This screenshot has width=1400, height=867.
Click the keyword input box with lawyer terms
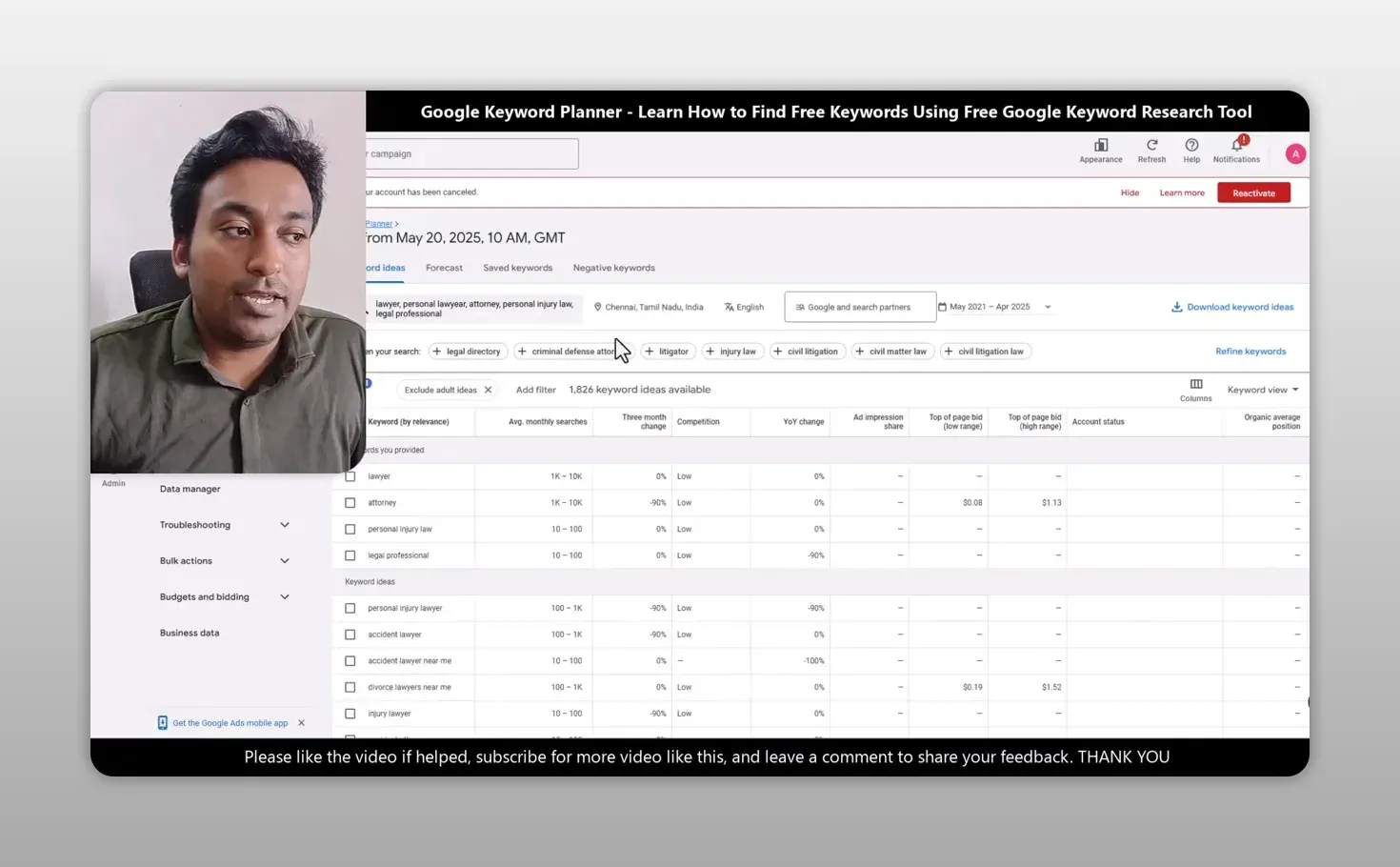click(x=474, y=309)
